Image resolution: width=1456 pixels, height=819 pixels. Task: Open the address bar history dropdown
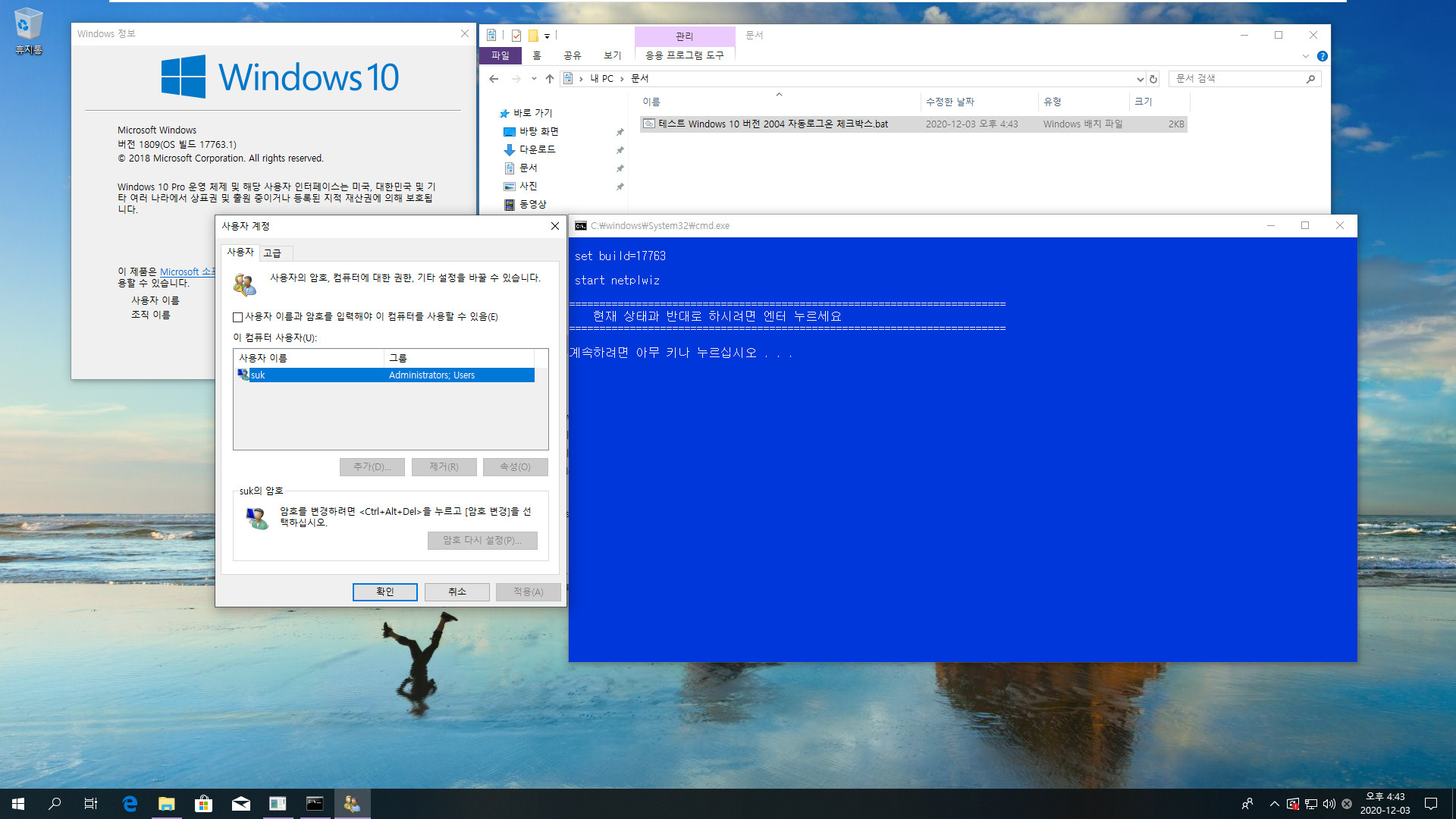pyautogui.click(x=1140, y=79)
